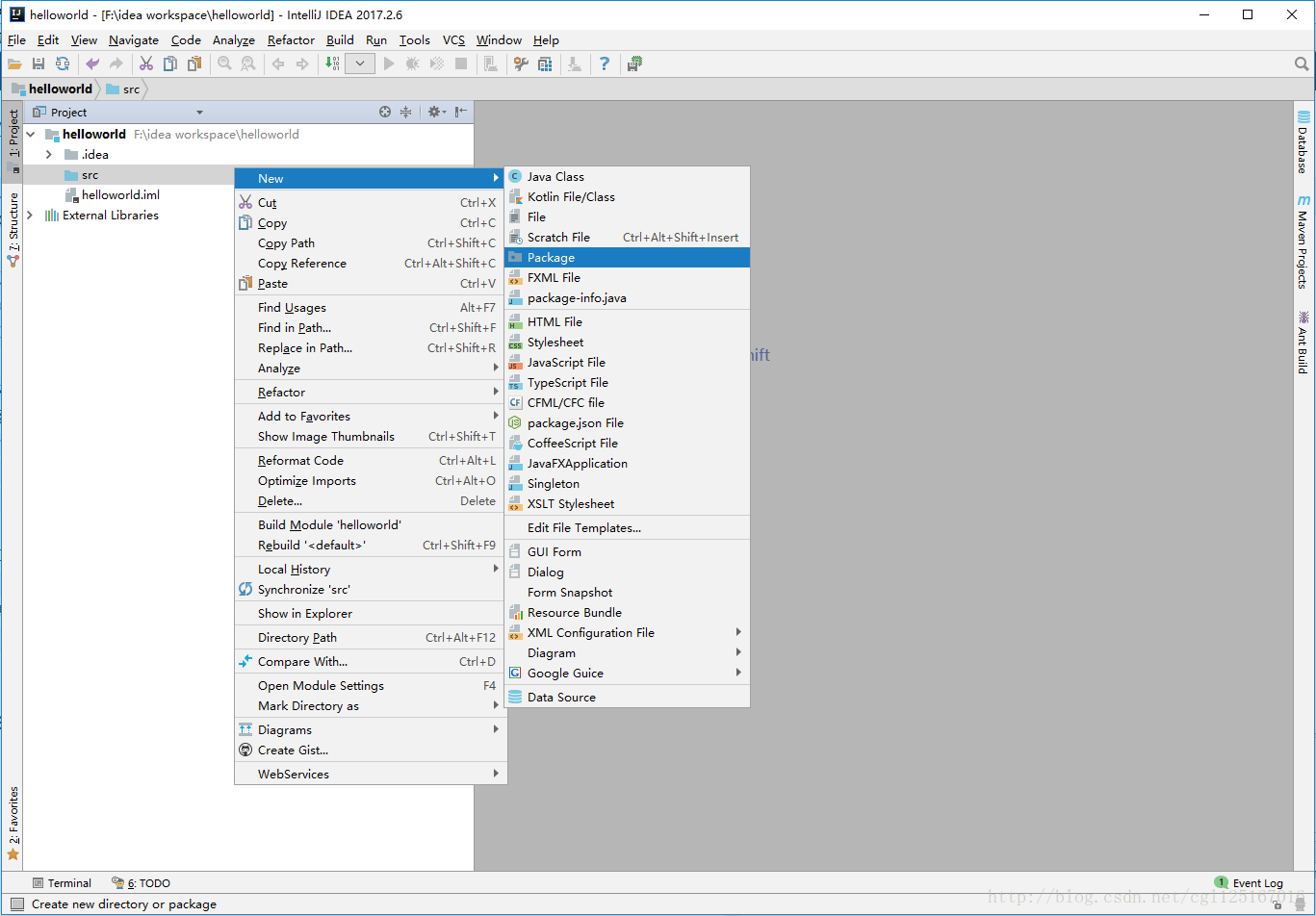Open the Event Log button
This screenshot has width=1316, height=916.
coord(1249,882)
